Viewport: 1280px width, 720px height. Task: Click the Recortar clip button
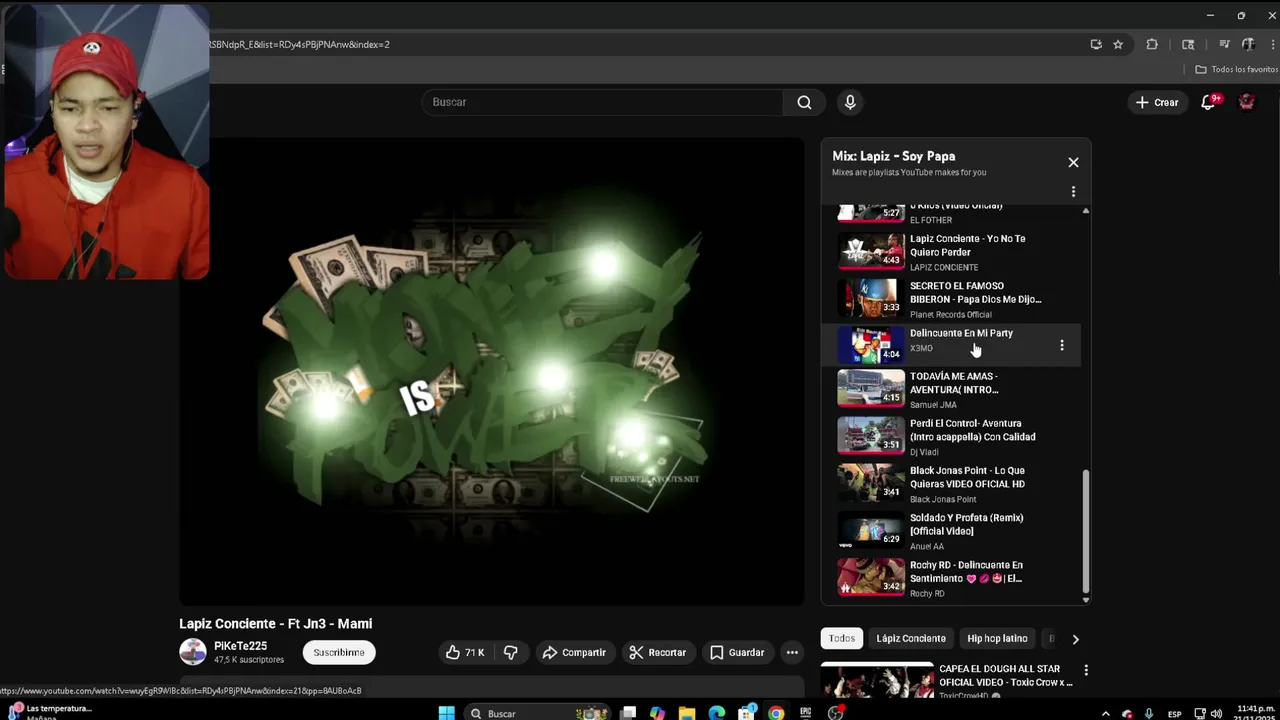pyautogui.click(x=657, y=652)
